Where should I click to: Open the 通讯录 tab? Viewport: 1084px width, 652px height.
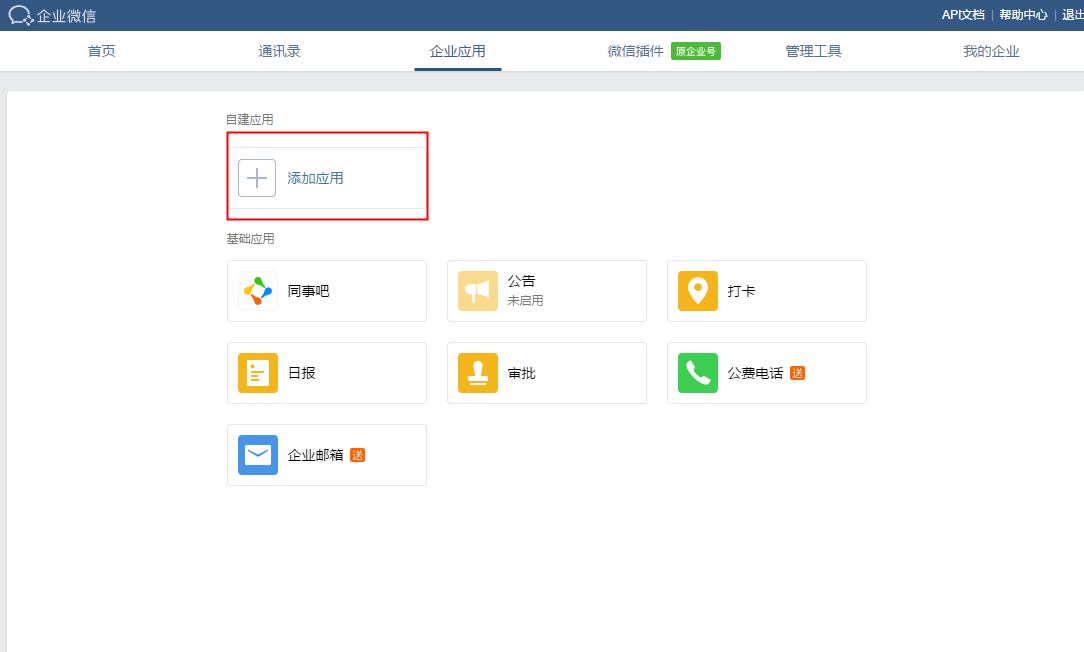point(279,51)
